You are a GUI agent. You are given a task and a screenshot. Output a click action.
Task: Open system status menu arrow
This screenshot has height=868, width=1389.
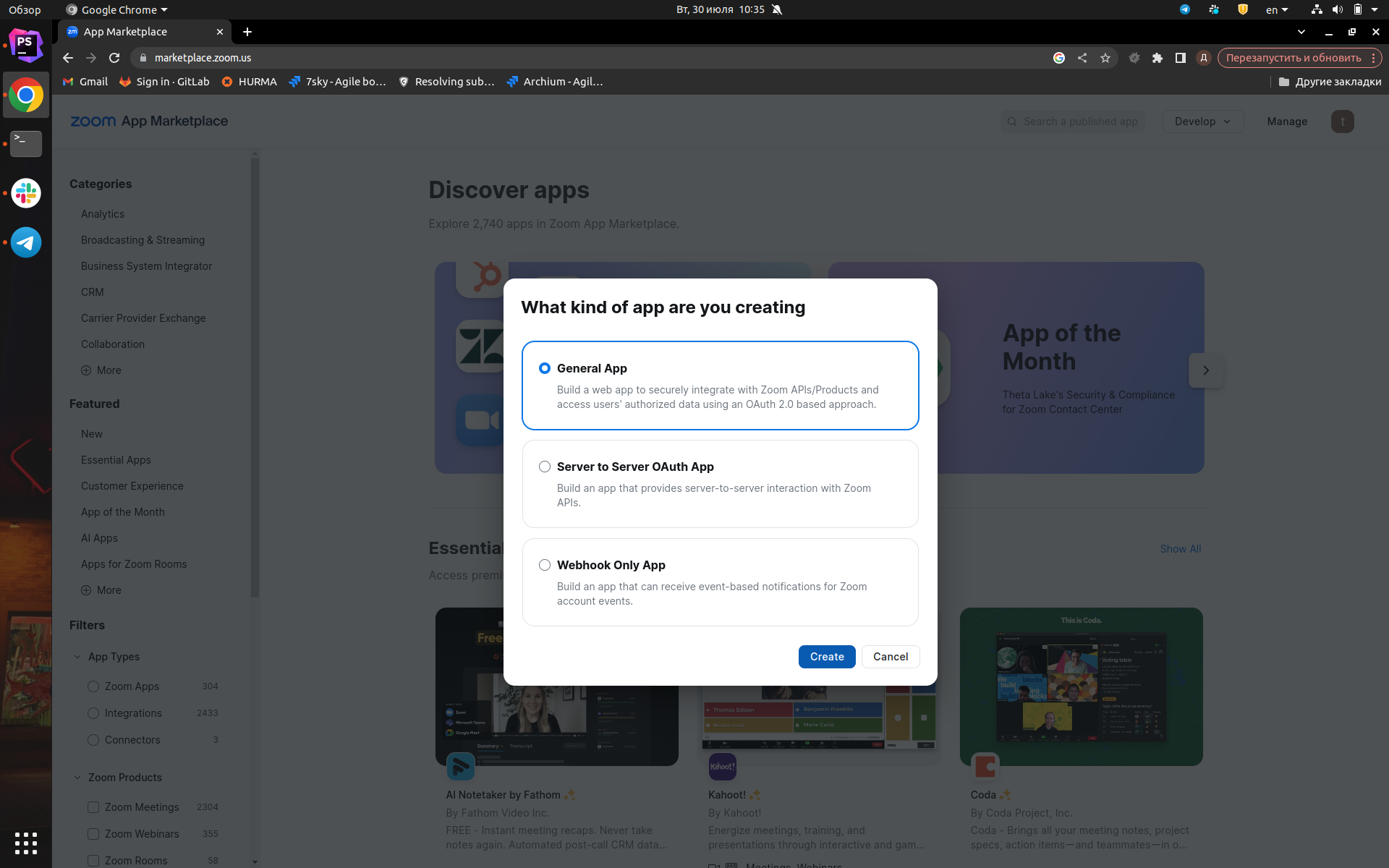pyautogui.click(x=1375, y=9)
